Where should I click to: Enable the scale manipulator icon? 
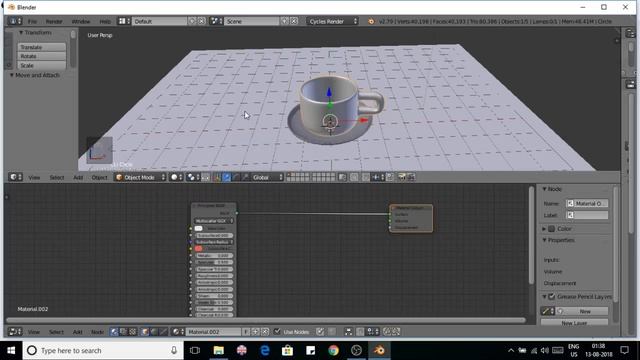[245, 177]
